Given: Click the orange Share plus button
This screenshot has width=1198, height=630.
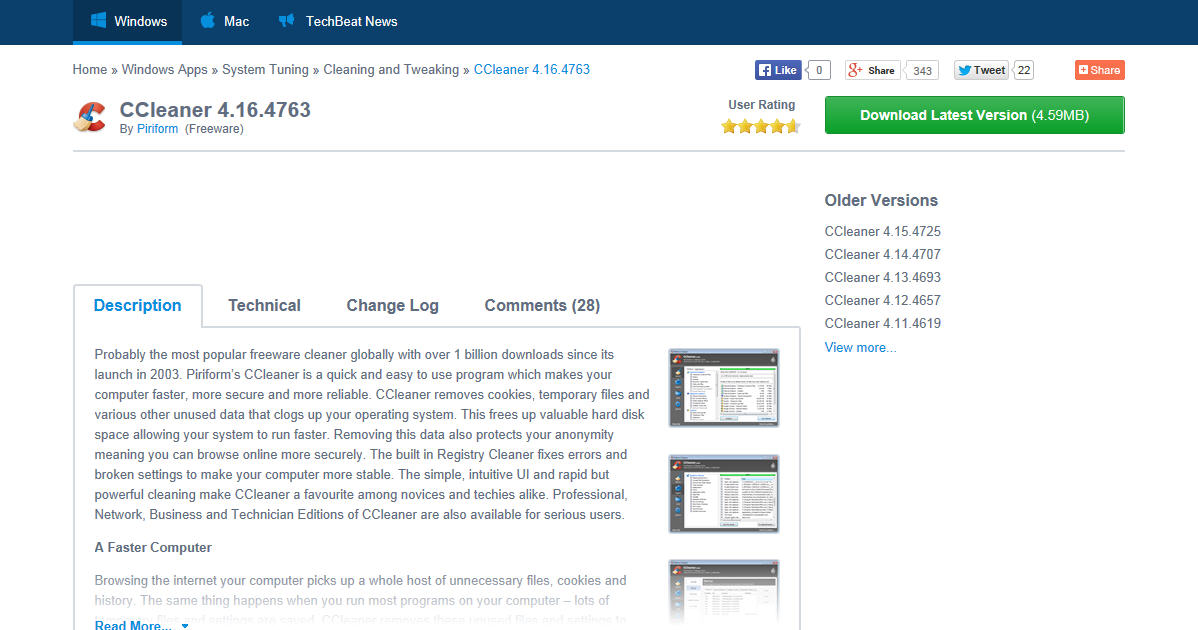Looking at the screenshot, I should pyautogui.click(x=1099, y=70).
